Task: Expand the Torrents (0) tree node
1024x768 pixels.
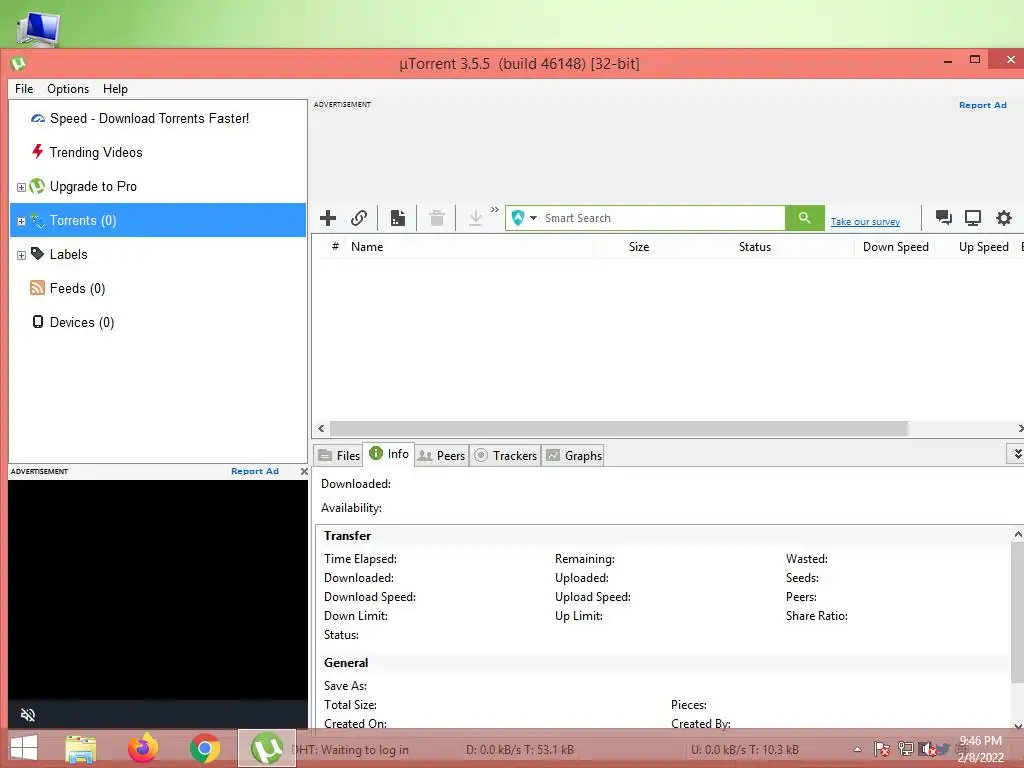Action: tap(21, 221)
